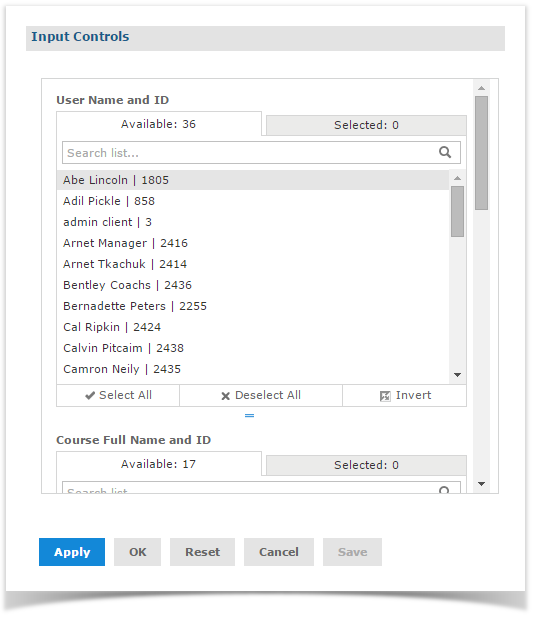539x620 pixels.
Task: Open the Available: 17 courses tab
Action: pyautogui.click(x=159, y=464)
